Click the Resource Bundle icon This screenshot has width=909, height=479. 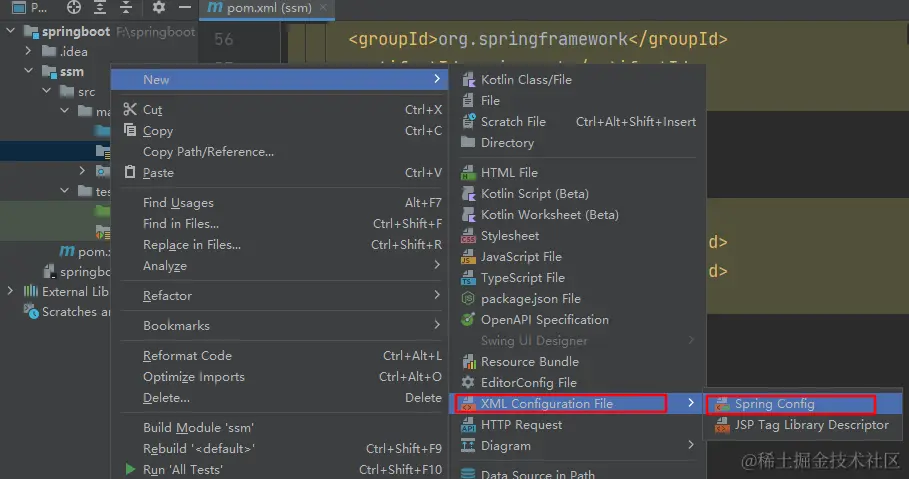[x=468, y=361]
